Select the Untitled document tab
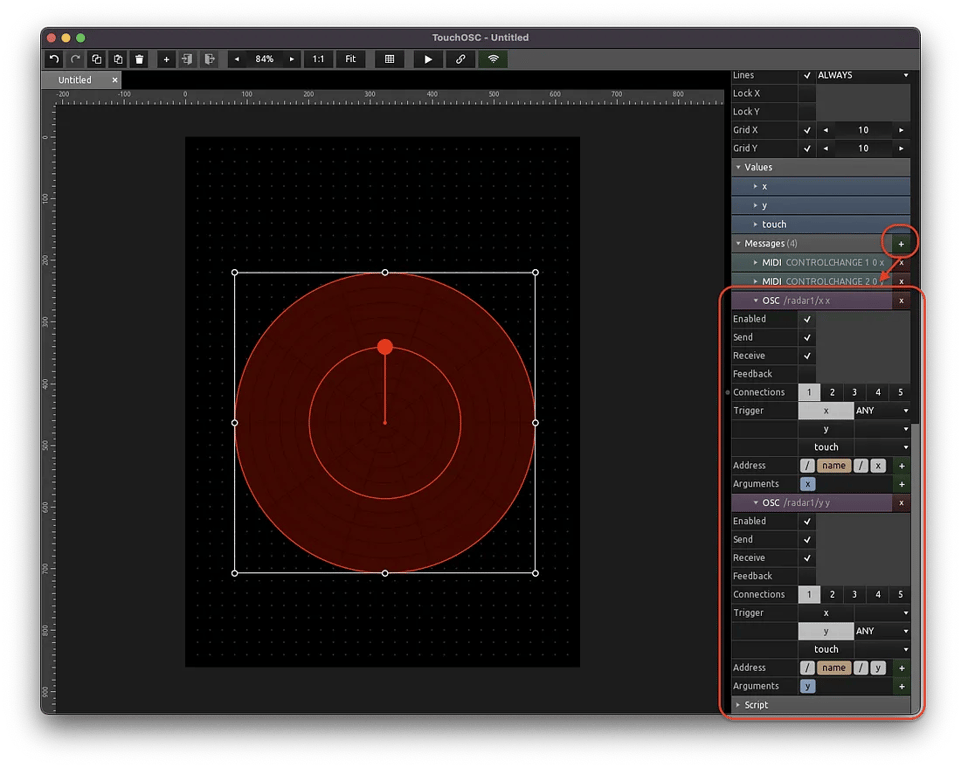Viewport: 961px width, 768px height. point(75,80)
